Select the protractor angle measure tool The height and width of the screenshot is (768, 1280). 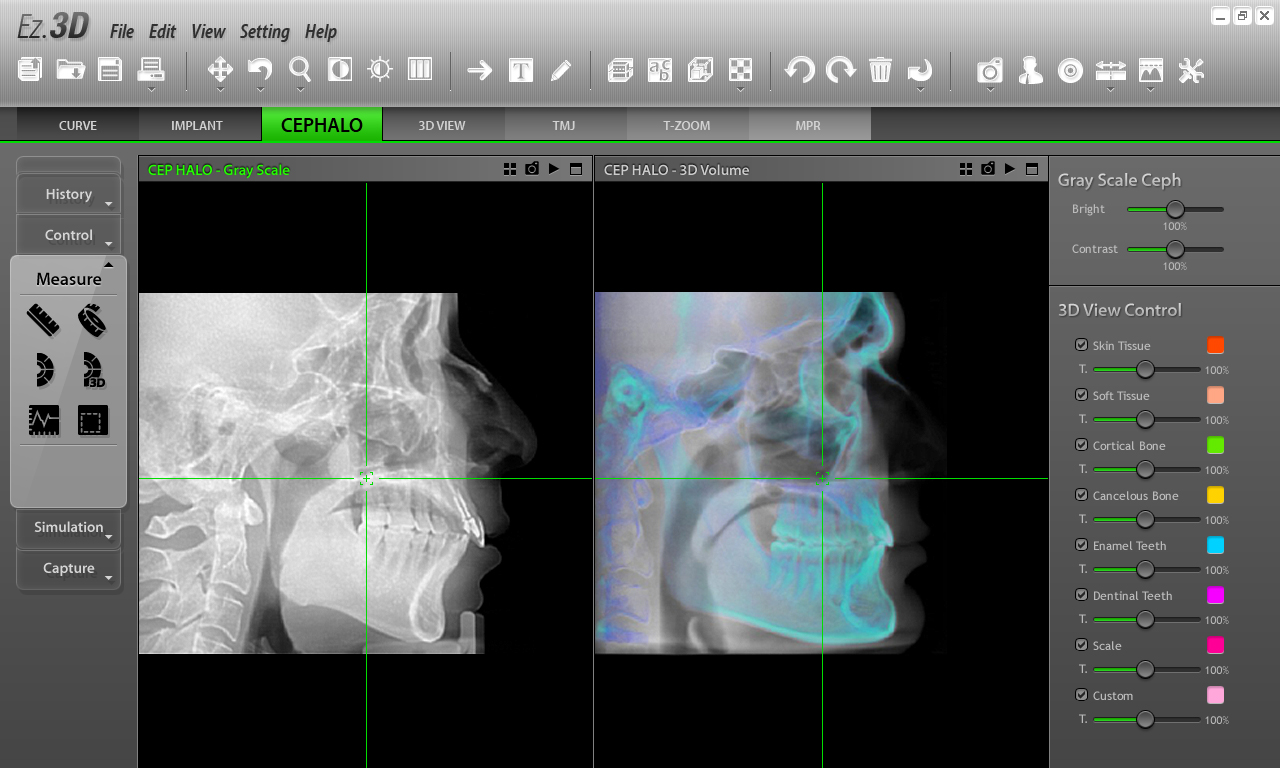click(43, 370)
